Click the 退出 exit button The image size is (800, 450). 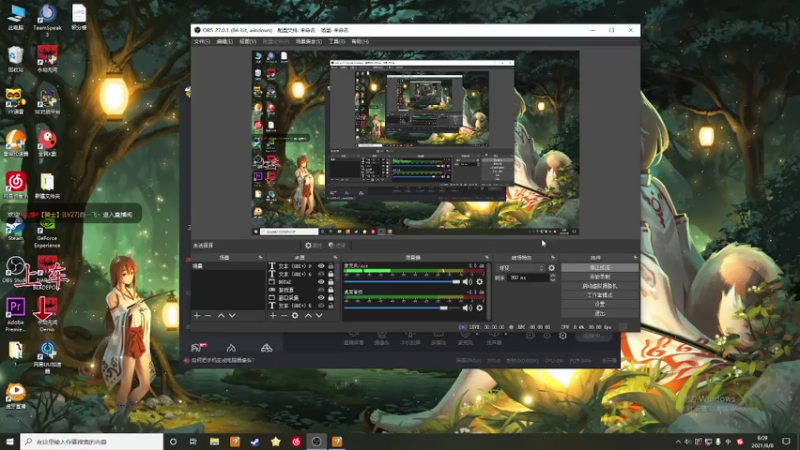(599, 313)
